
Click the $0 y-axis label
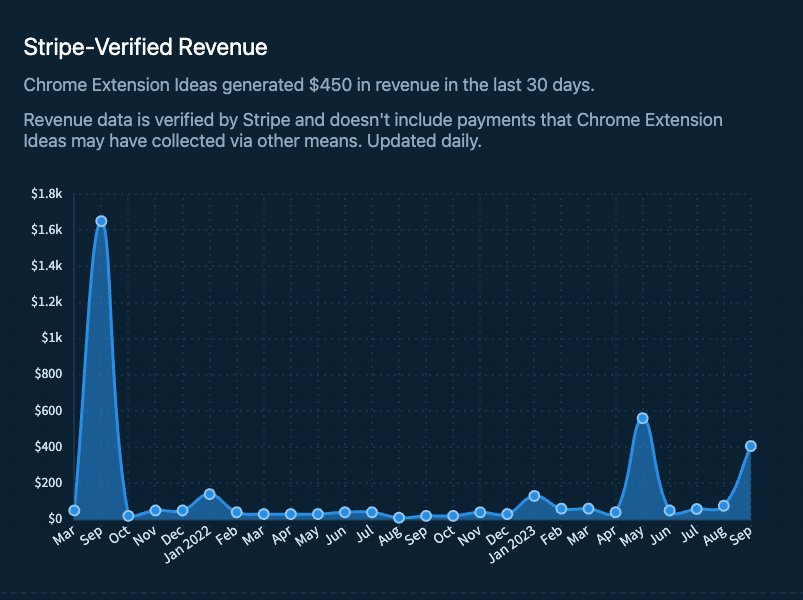[x=53, y=518]
